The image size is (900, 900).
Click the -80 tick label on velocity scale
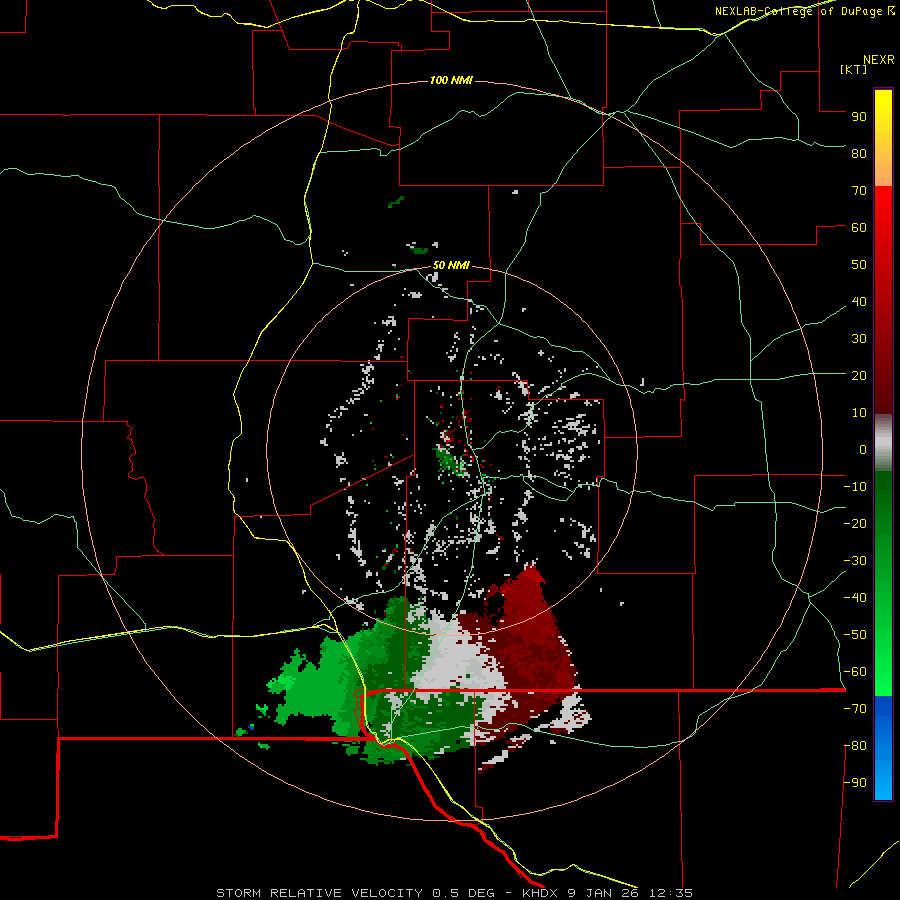[x=855, y=746]
